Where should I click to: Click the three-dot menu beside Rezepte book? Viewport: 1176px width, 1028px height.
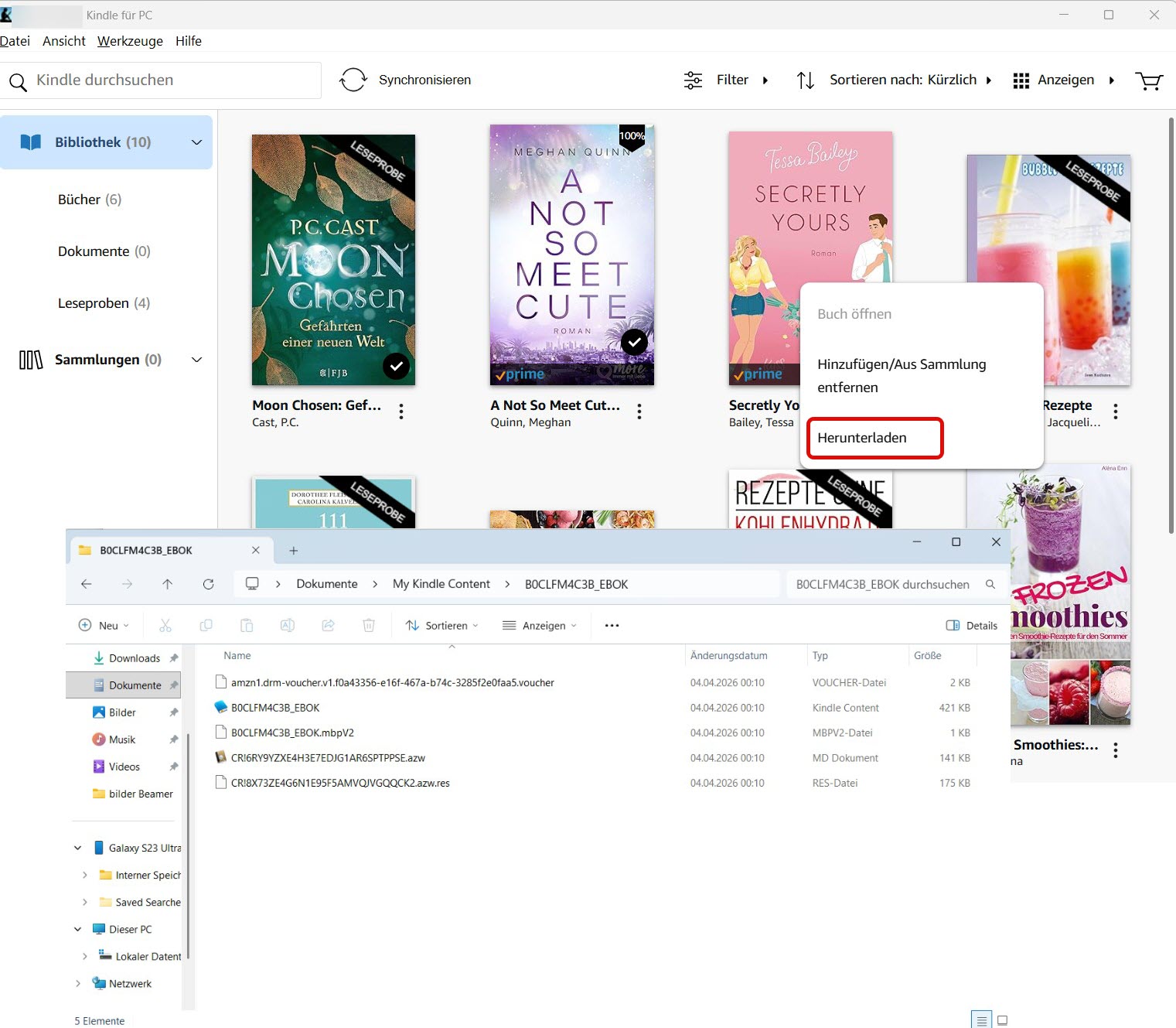pyautogui.click(x=1116, y=412)
